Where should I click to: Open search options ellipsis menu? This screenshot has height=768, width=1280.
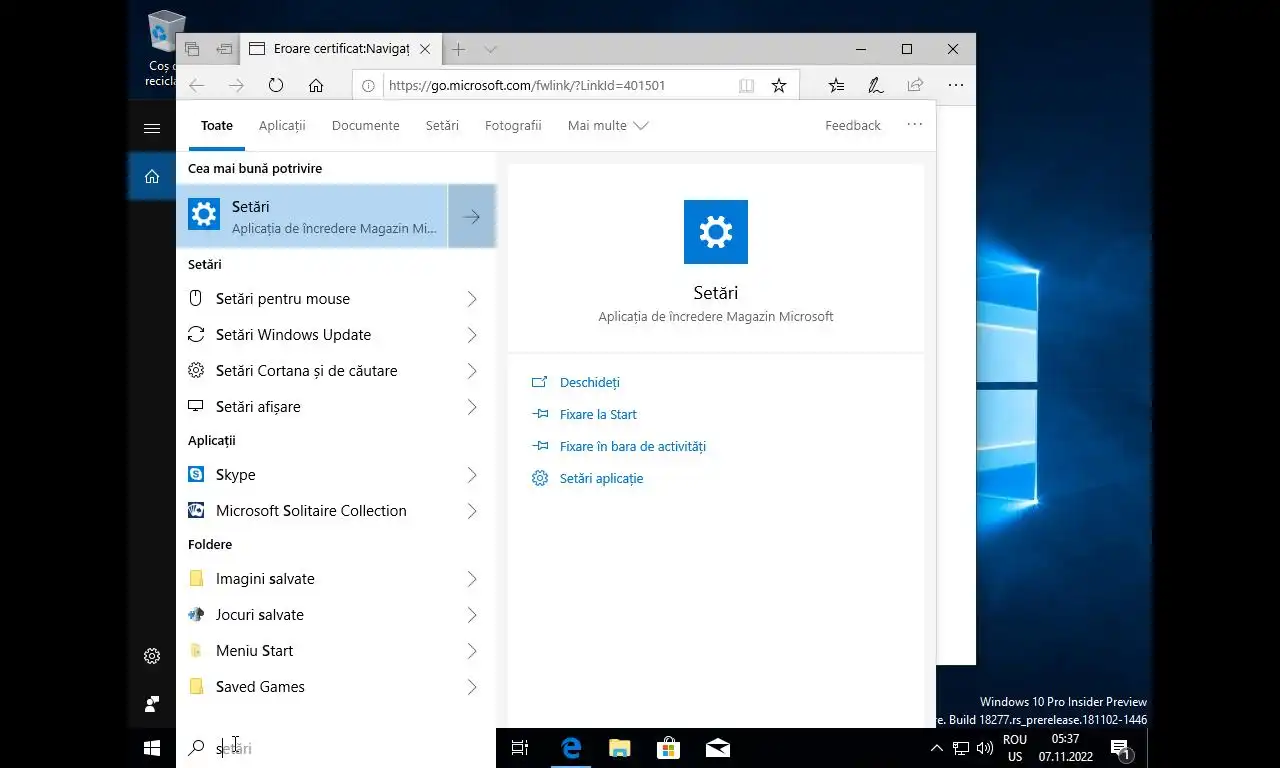tap(914, 125)
